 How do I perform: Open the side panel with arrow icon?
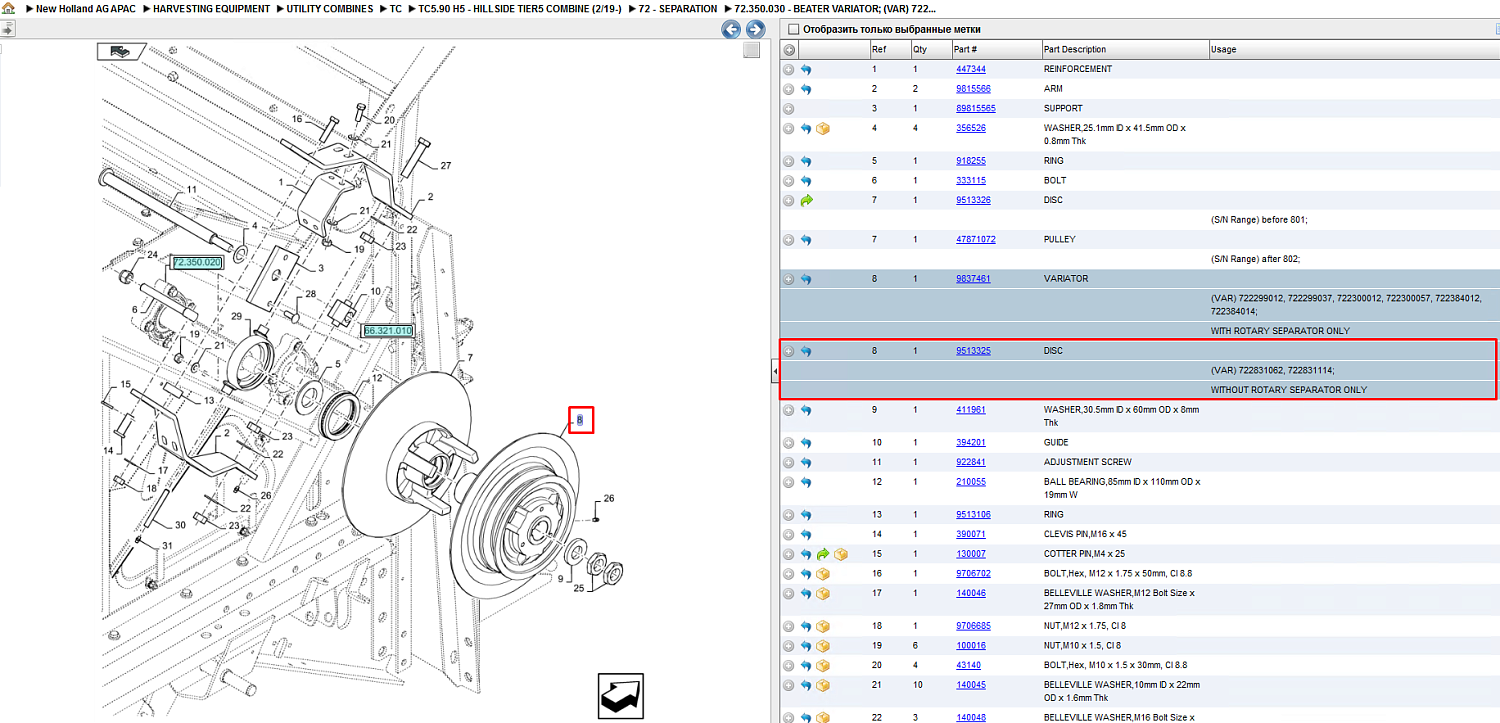(7, 30)
